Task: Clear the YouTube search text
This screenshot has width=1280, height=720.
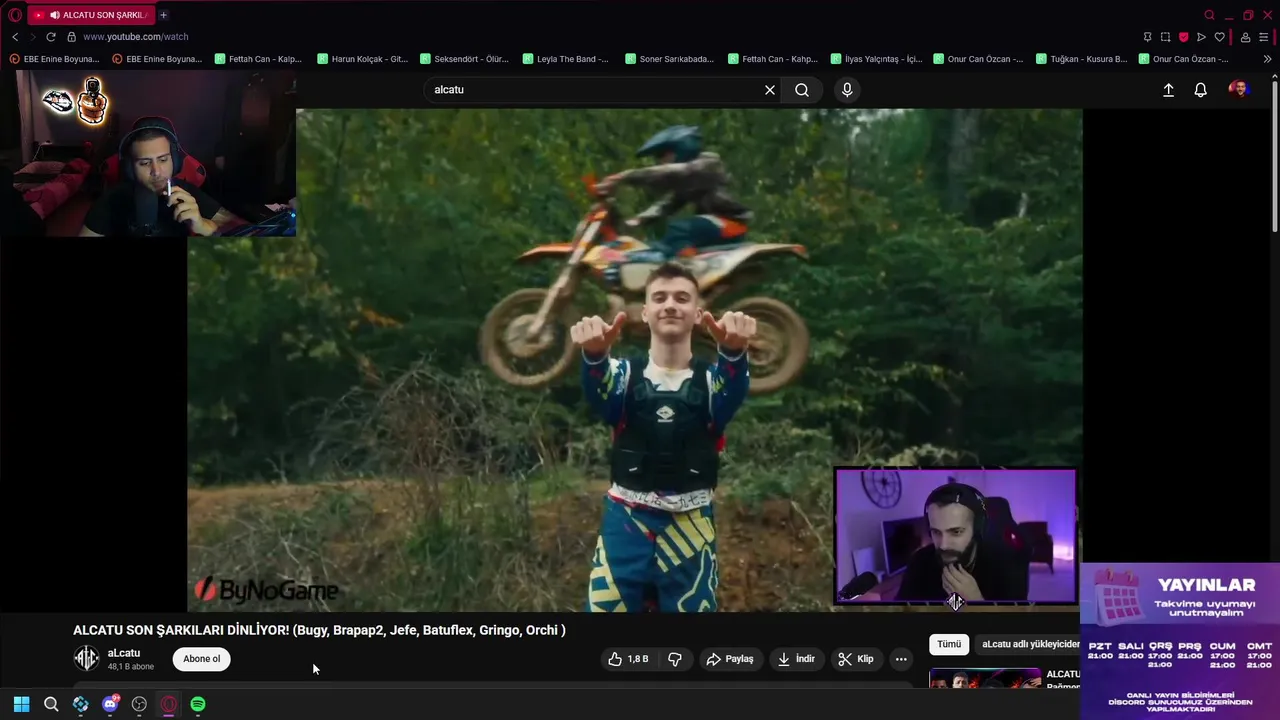Action: pyautogui.click(x=770, y=90)
